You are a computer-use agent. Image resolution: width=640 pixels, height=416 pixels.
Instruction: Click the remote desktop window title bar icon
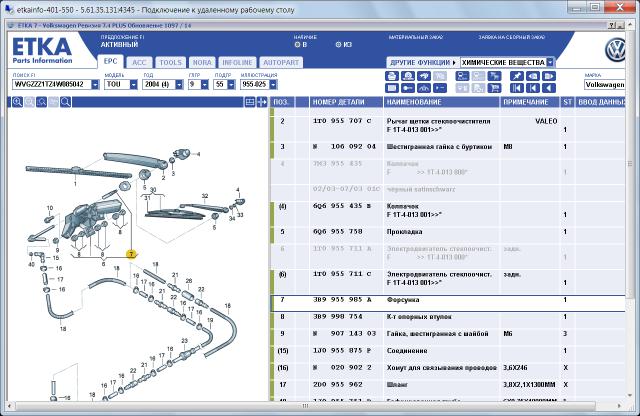coord(9,9)
